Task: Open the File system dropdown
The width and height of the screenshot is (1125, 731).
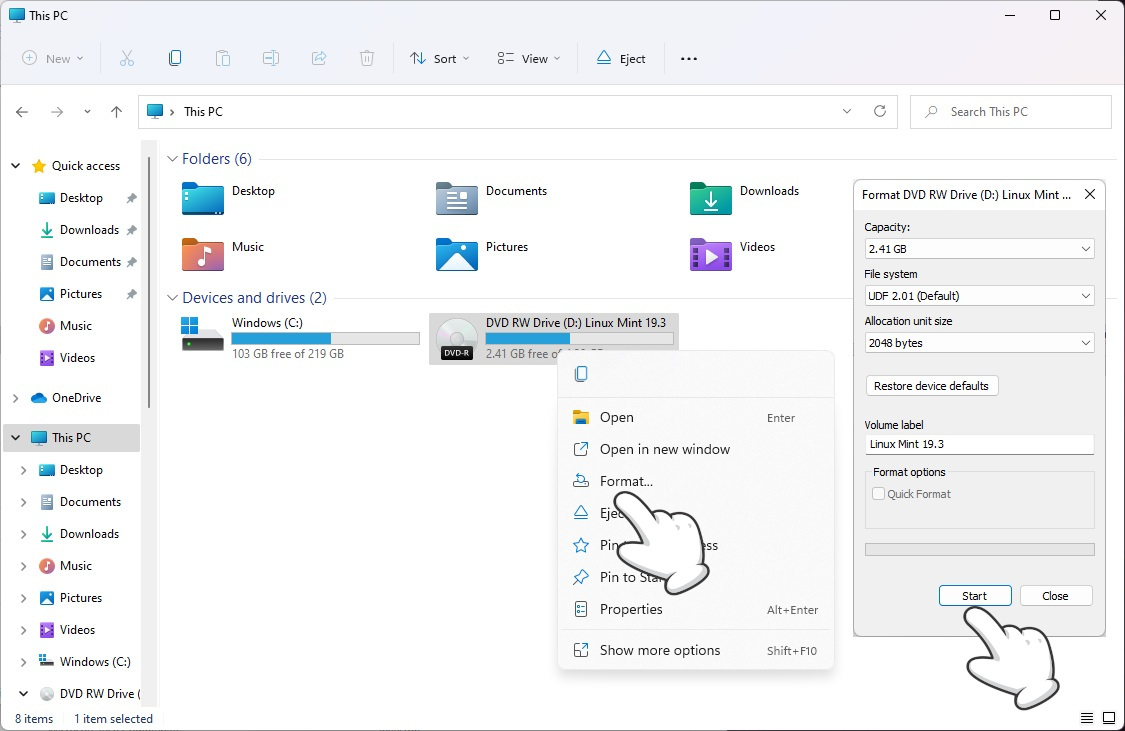Action: pyautogui.click(x=979, y=296)
